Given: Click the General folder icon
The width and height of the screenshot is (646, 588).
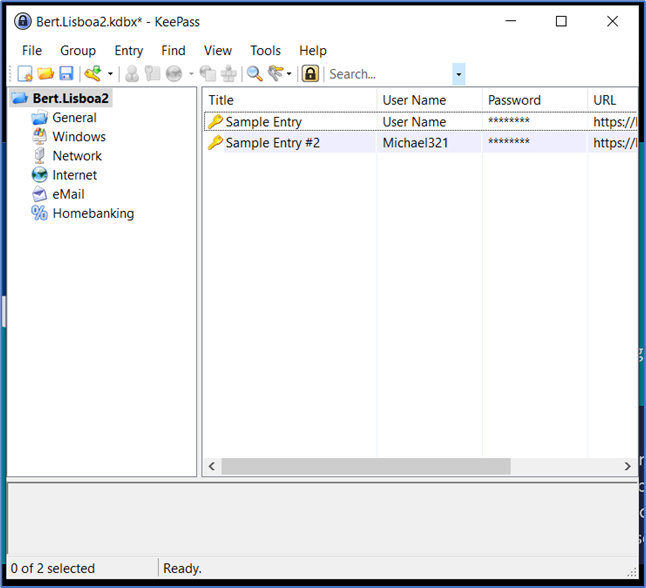Looking at the screenshot, I should [40, 118].
